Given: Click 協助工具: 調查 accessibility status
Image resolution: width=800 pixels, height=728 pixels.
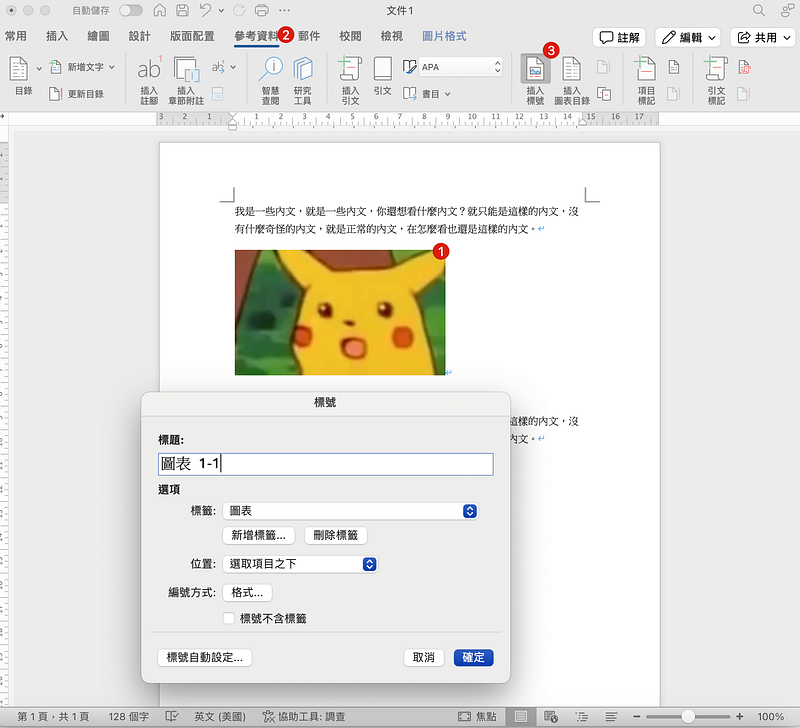Looking at the screenshot, I should [x=304, y=716].
